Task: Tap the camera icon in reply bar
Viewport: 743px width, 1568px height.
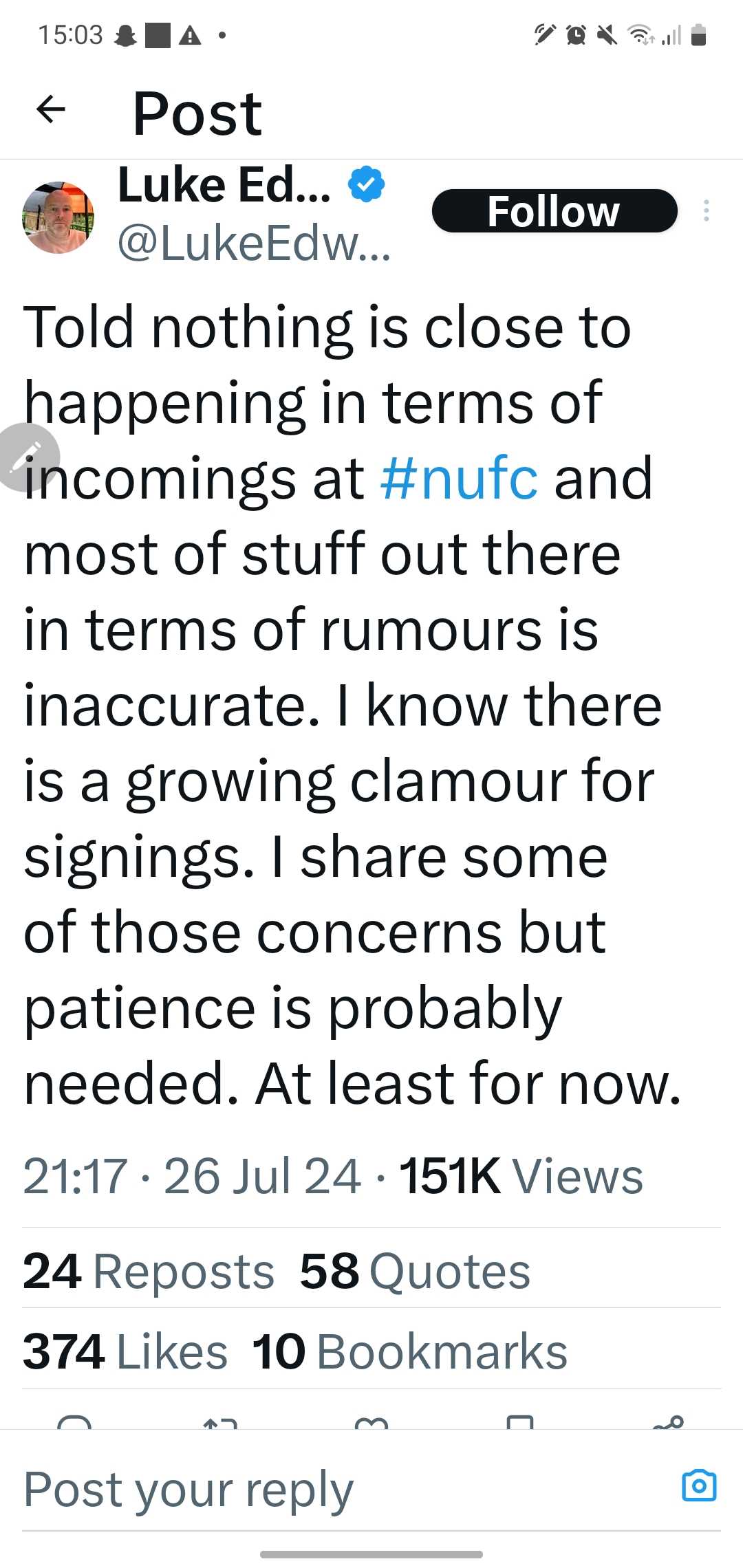Action: pyautogui.click(x=699, y=1485)
